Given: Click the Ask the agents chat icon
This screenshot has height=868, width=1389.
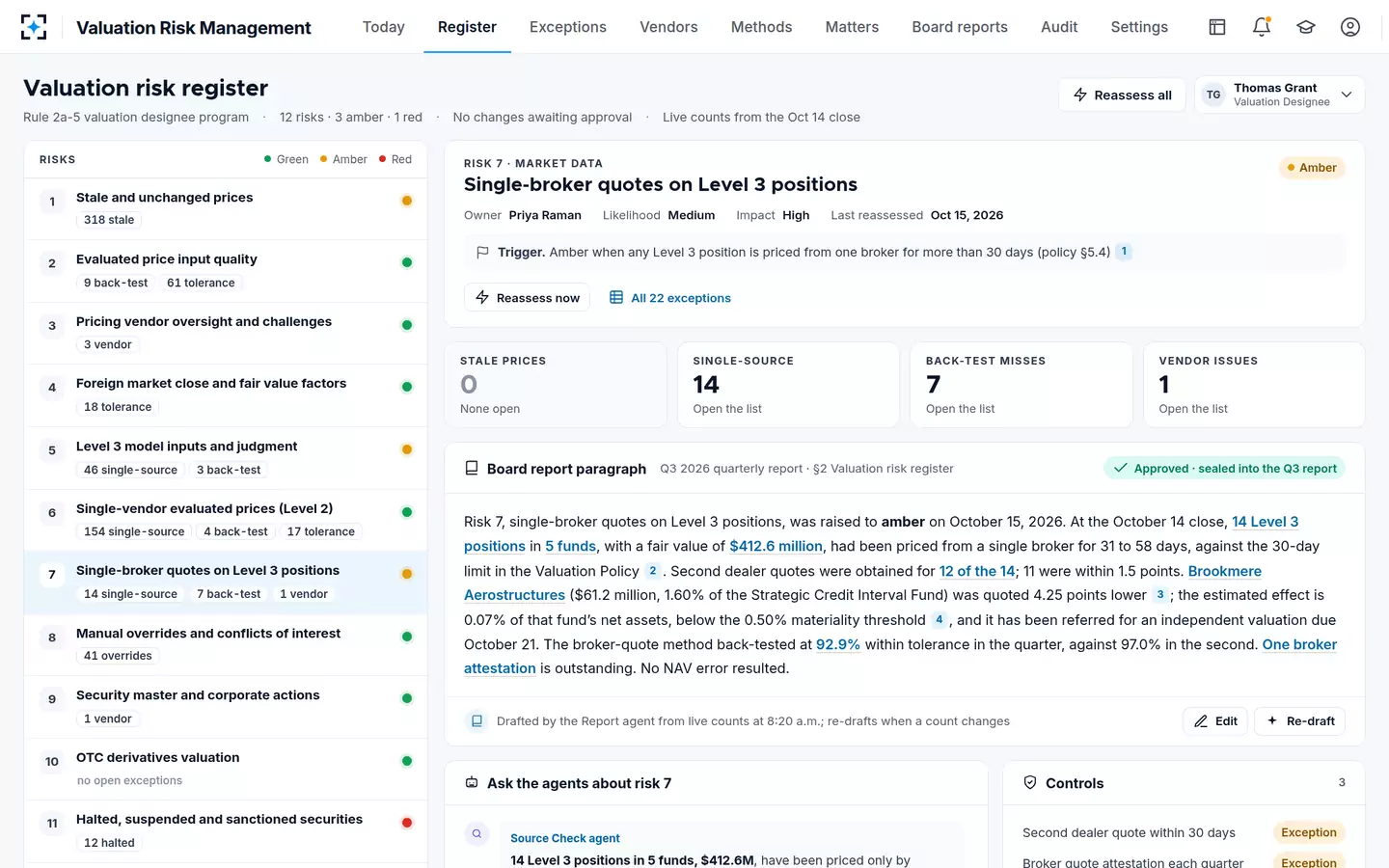Looking at the screenshot, I should pyautogui.click(x=472, y=783).
